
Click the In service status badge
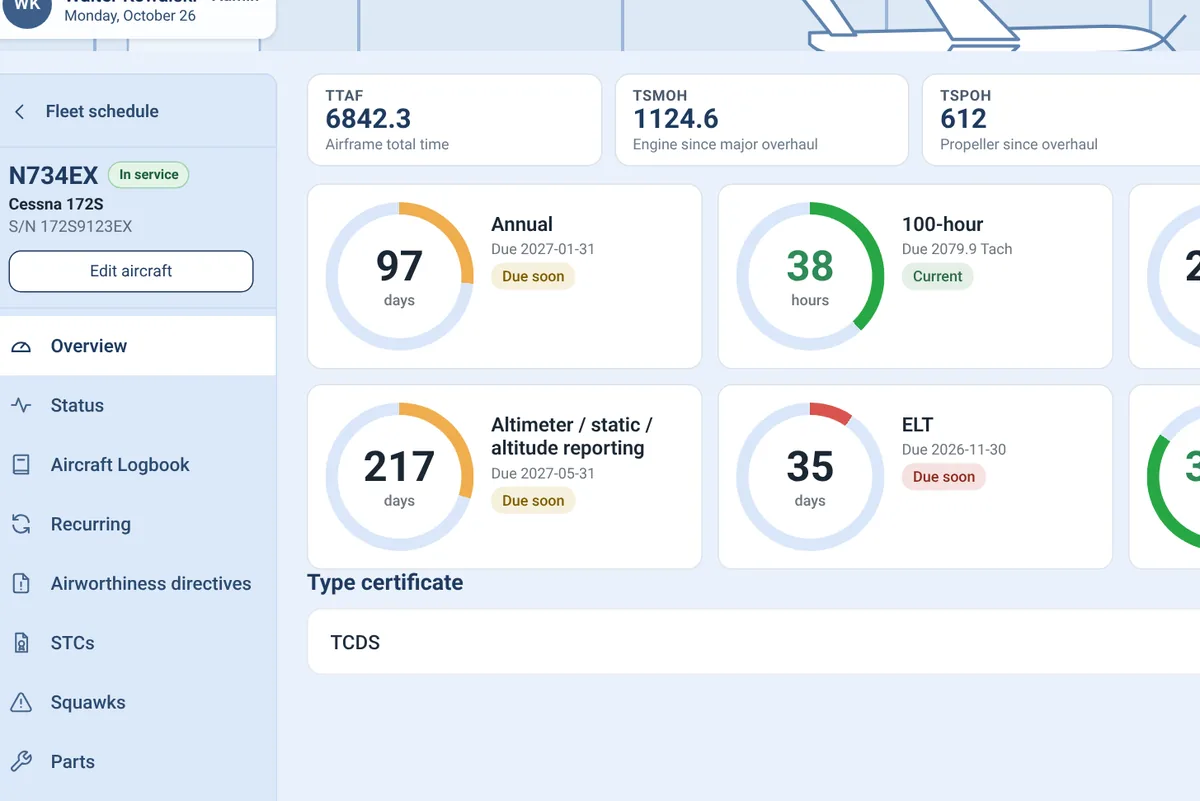148,175
